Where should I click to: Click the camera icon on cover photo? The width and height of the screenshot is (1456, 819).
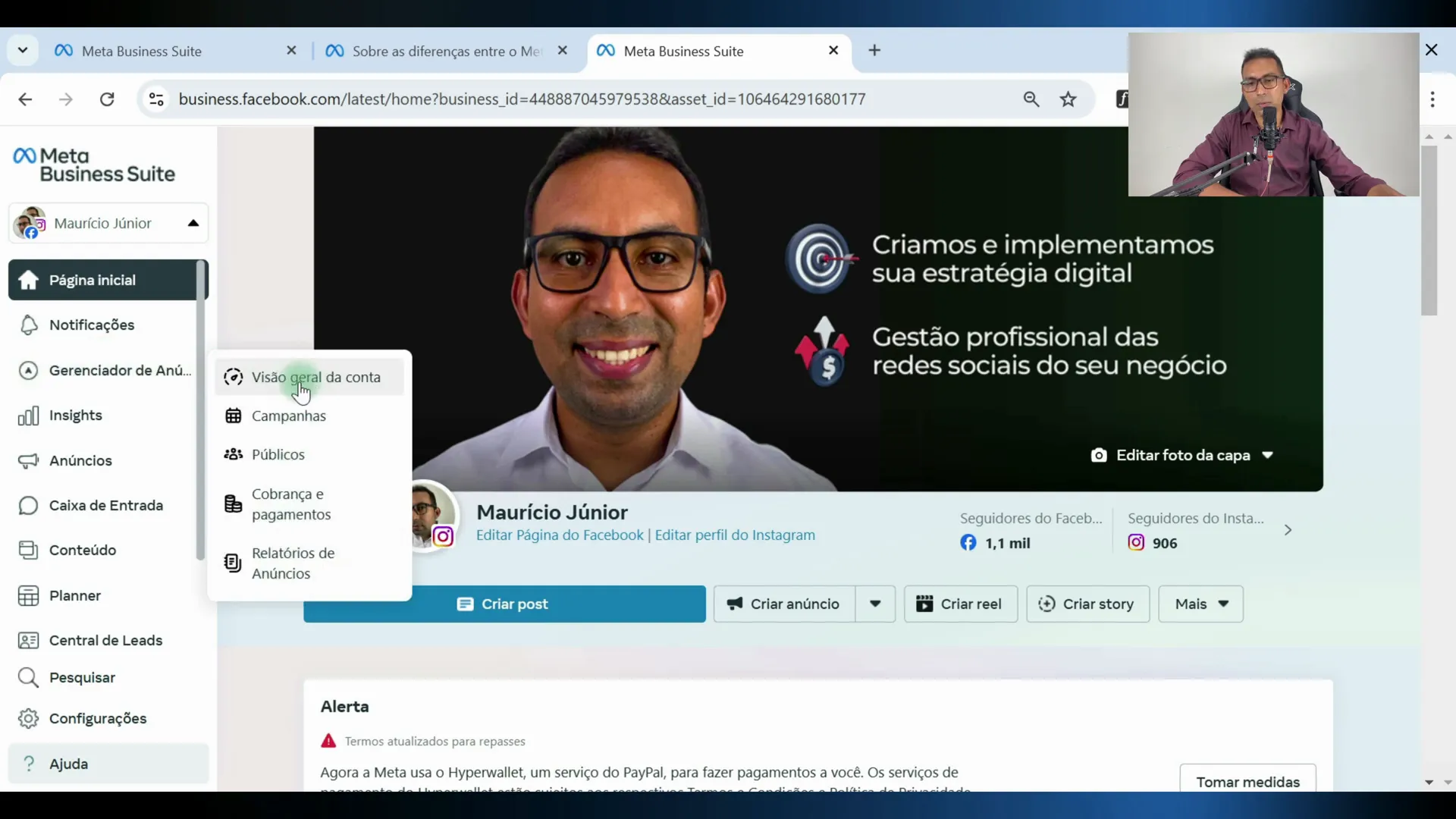tap(1099, 455)
